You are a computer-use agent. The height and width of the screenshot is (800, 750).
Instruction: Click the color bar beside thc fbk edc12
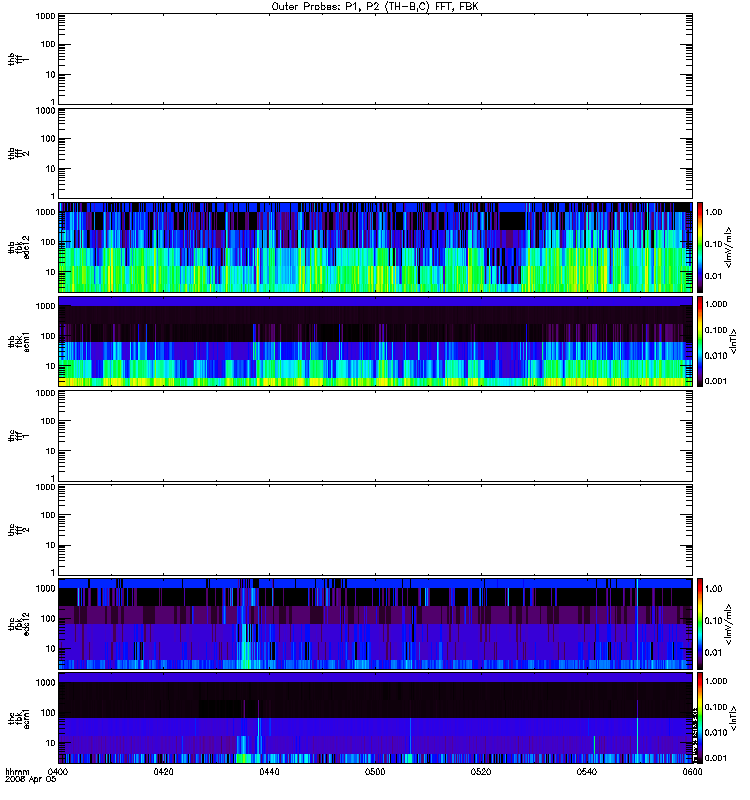(x=700, y=624)
